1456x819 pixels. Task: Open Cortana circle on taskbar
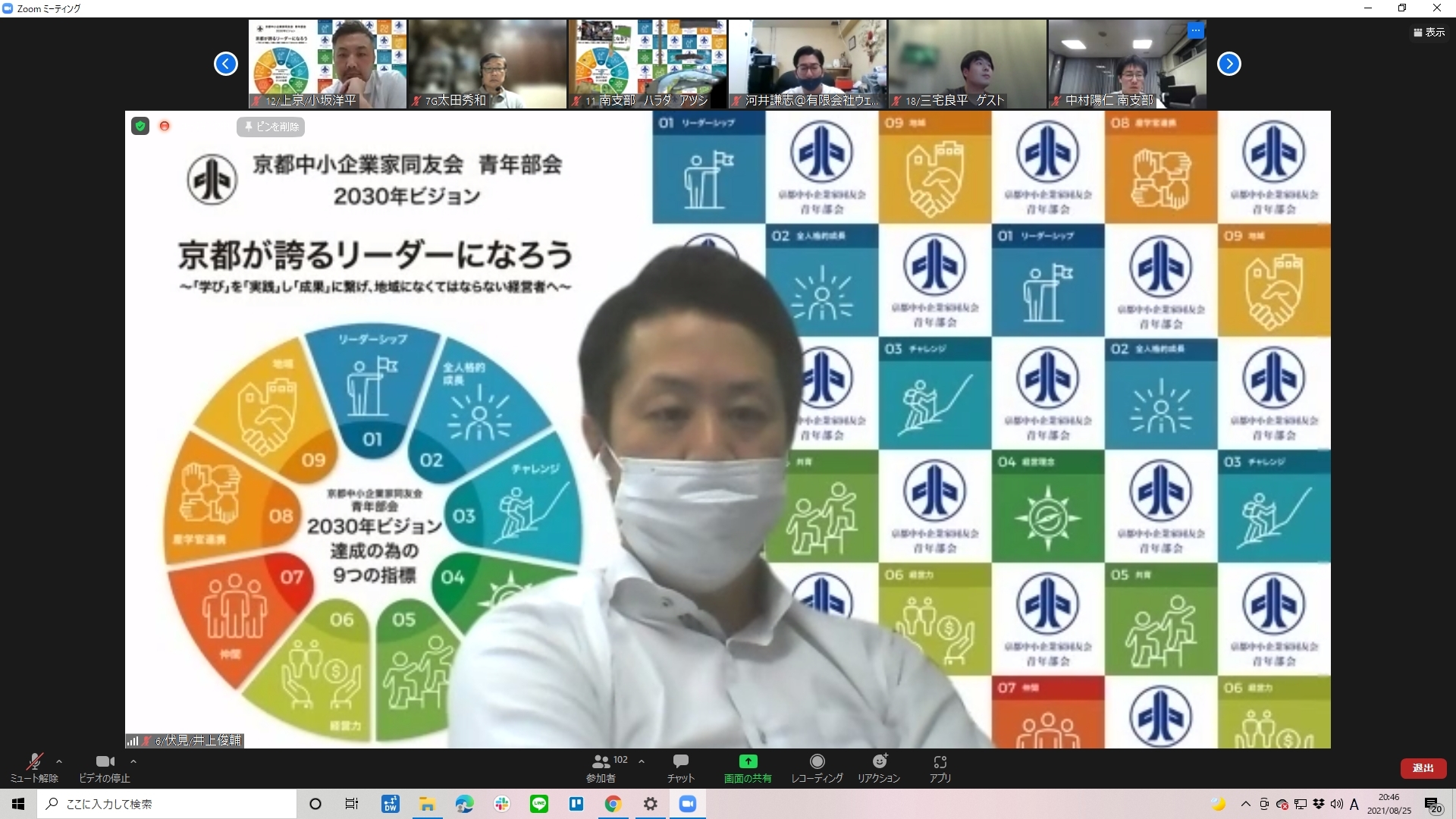tap(315, 804)
